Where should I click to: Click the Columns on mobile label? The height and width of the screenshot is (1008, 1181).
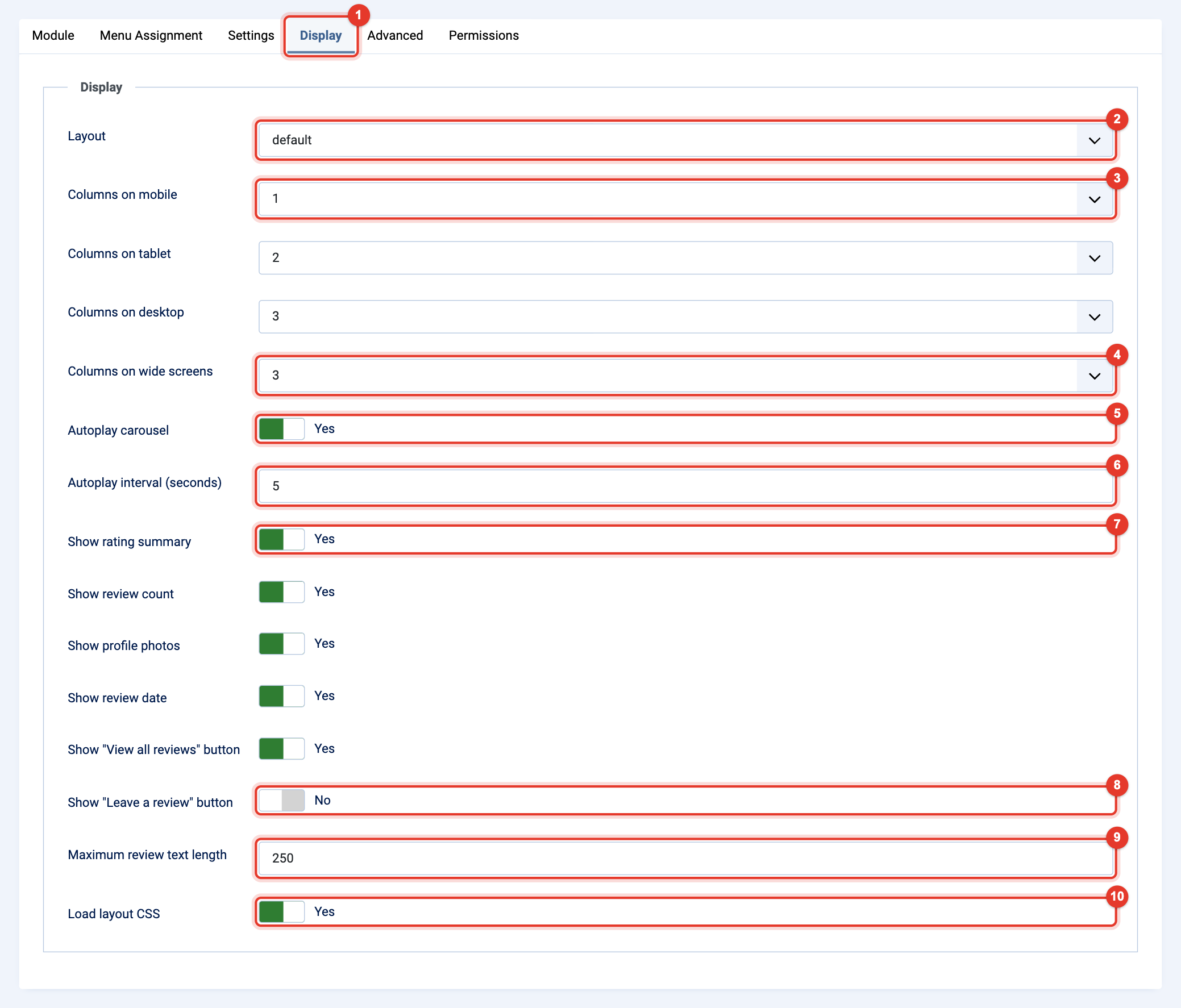pyautogui.click(x=122, y=195)
